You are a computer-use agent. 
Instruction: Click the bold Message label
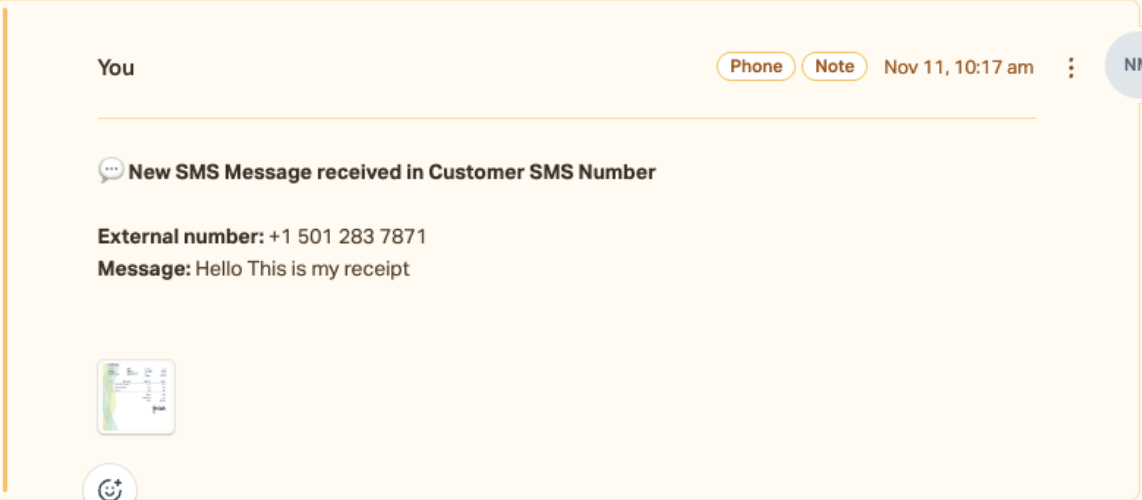coord(144,269)
